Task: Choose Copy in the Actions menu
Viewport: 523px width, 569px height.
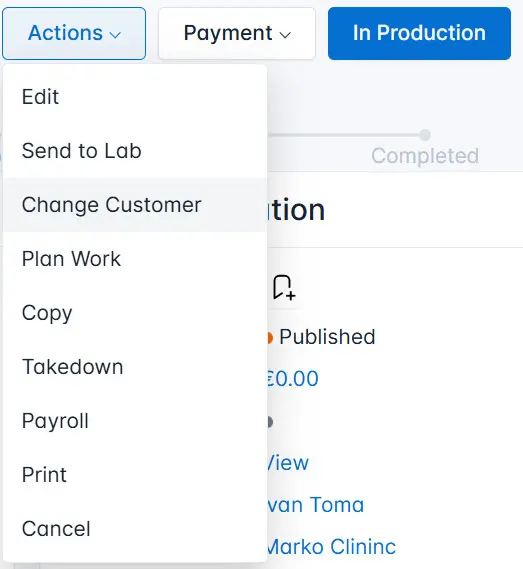Action: pos(135,313)
